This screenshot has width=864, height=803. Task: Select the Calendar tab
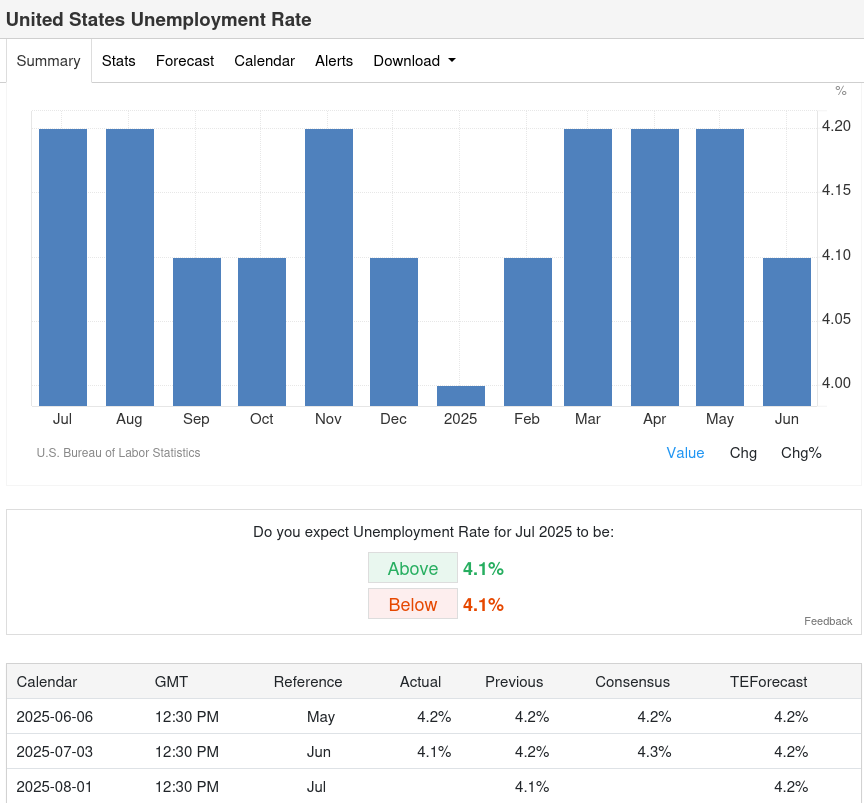[x=264, y=61]
